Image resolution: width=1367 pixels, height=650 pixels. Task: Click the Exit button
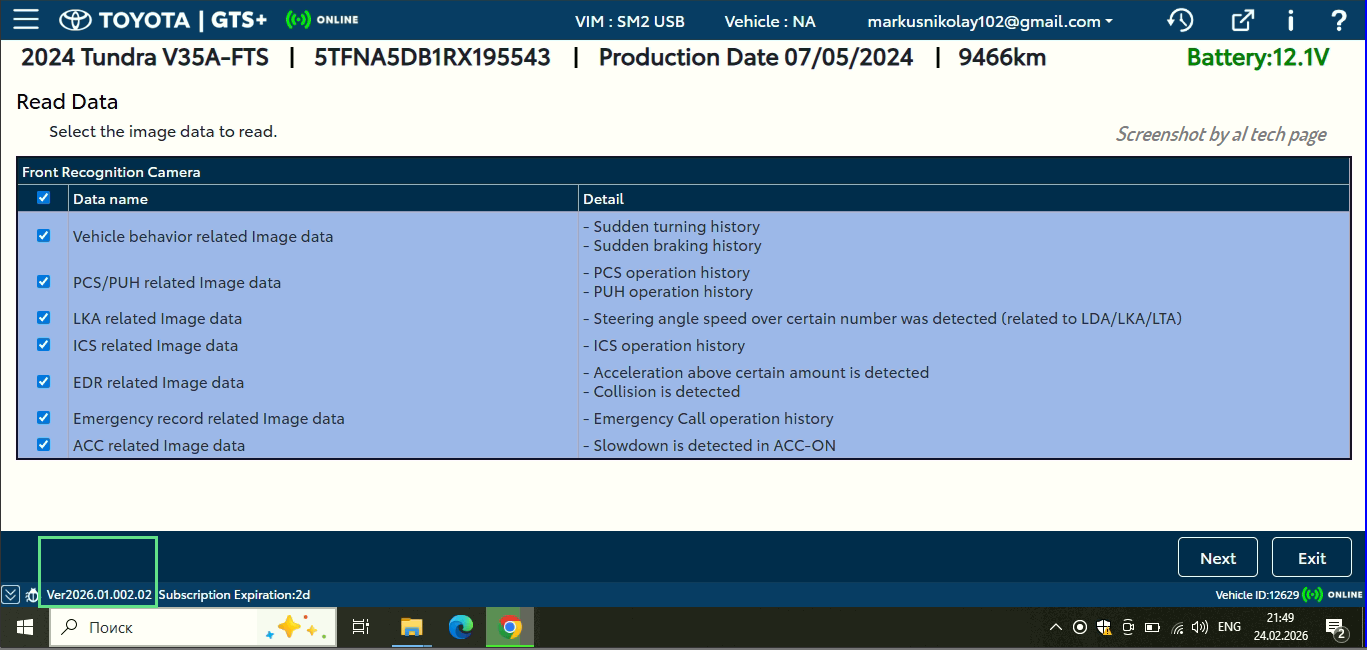[1311, 558]
